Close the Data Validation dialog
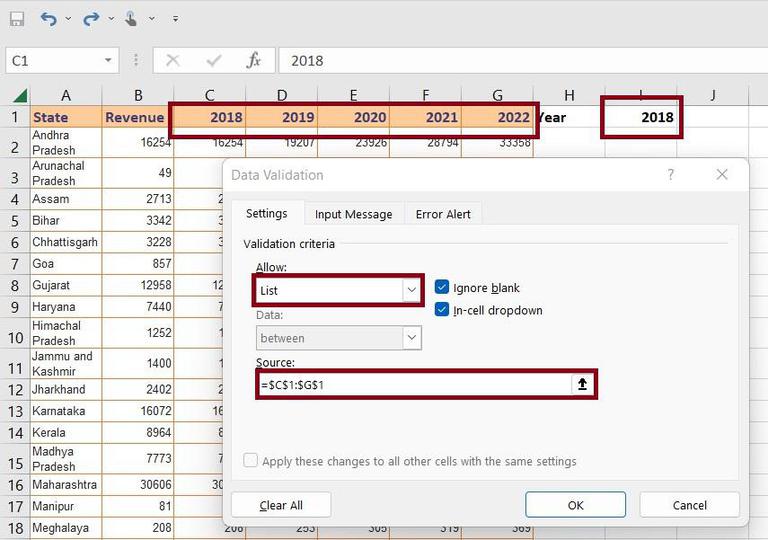The height and width of the screenshot is (540, 768). [x=722, y=174]
